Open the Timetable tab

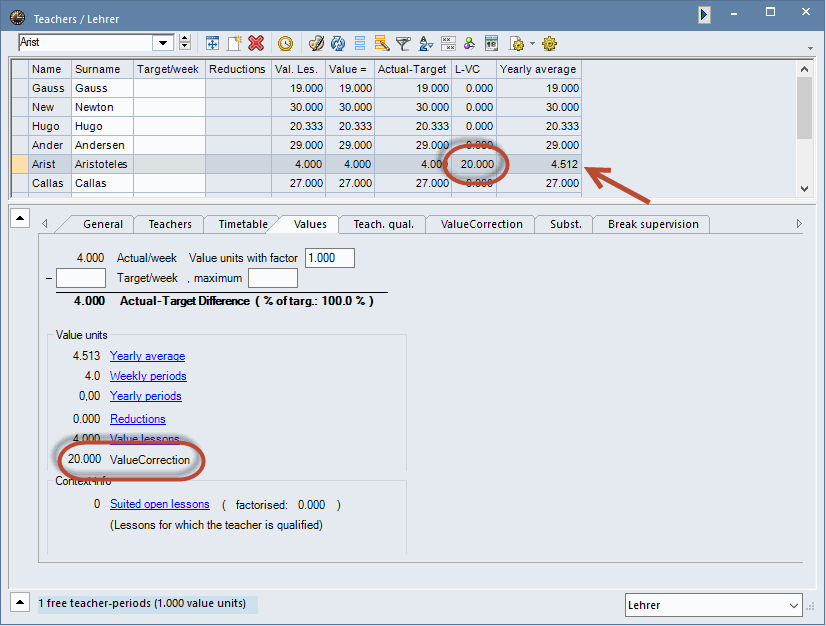(x=243, y=224)
